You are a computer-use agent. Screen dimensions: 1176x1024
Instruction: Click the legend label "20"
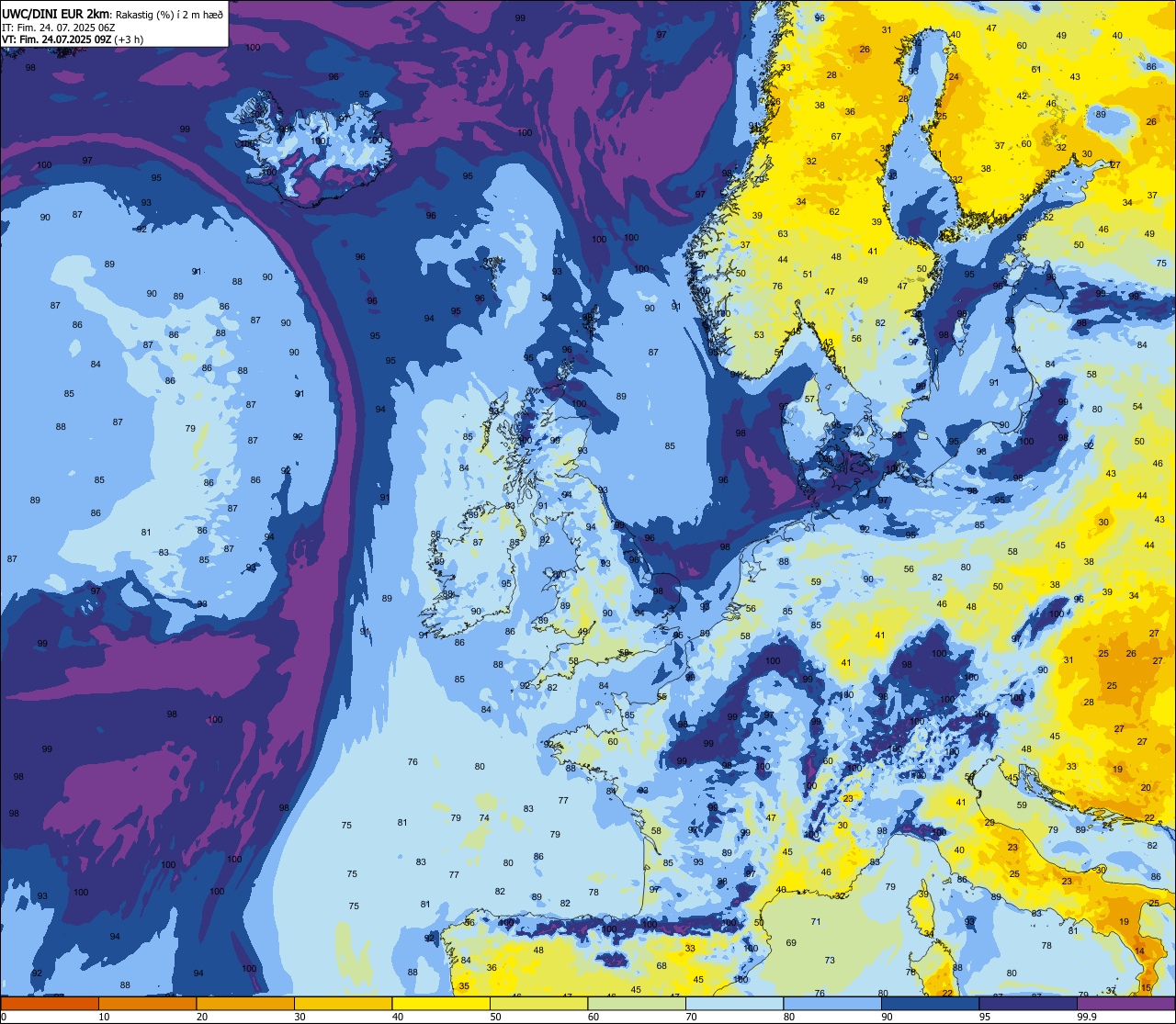coord(202,1017)
